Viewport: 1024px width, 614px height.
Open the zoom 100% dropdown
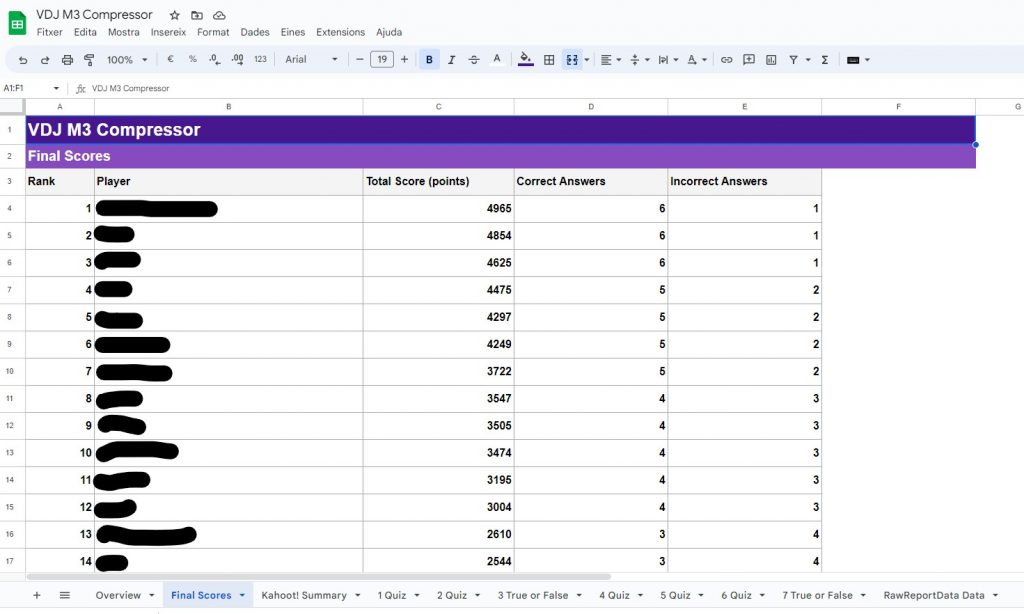click(x=126, y=60)
